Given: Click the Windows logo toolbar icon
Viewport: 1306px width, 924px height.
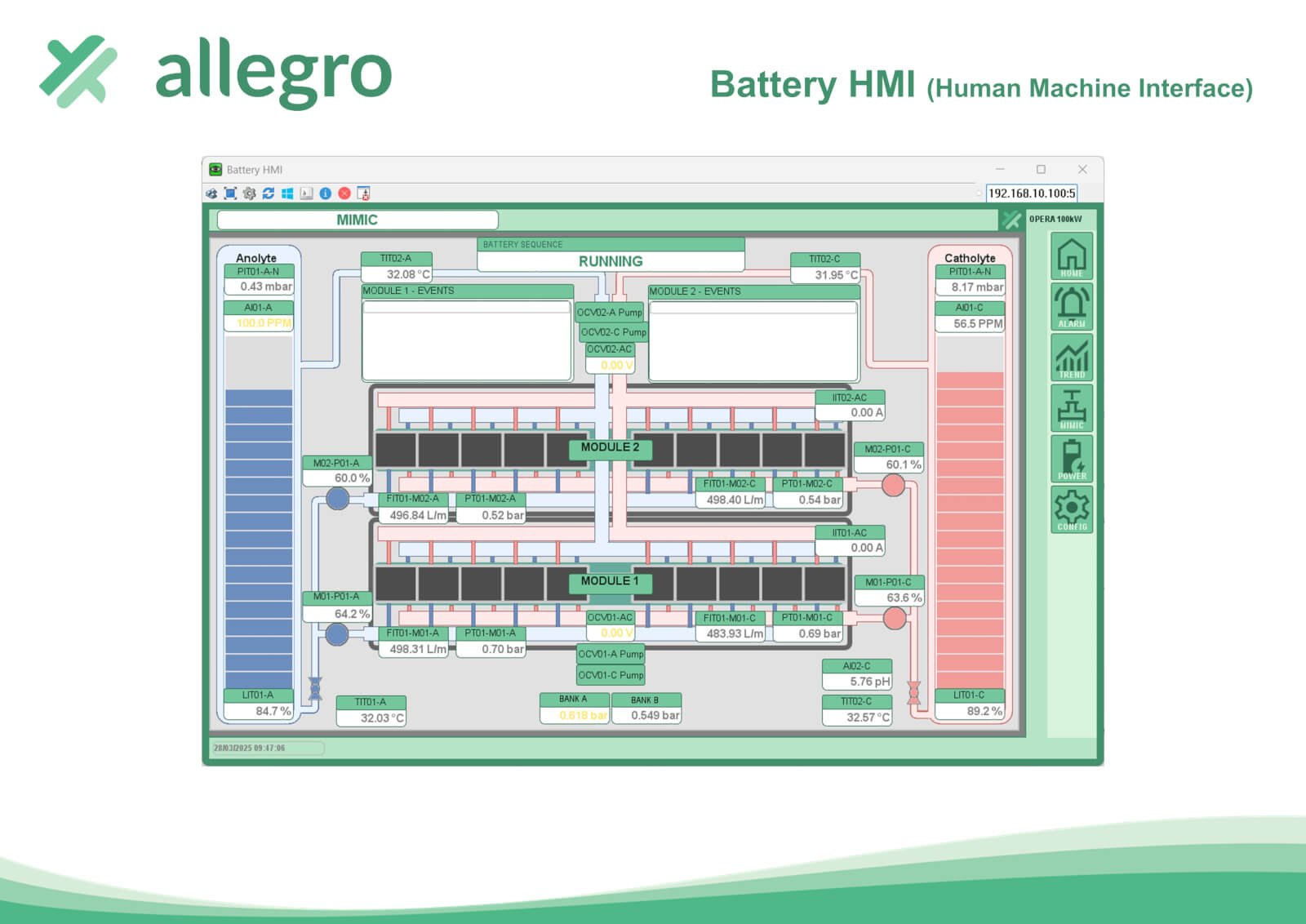Looking at the screenshot, I should pyautogui.click(x=287, y=193).
